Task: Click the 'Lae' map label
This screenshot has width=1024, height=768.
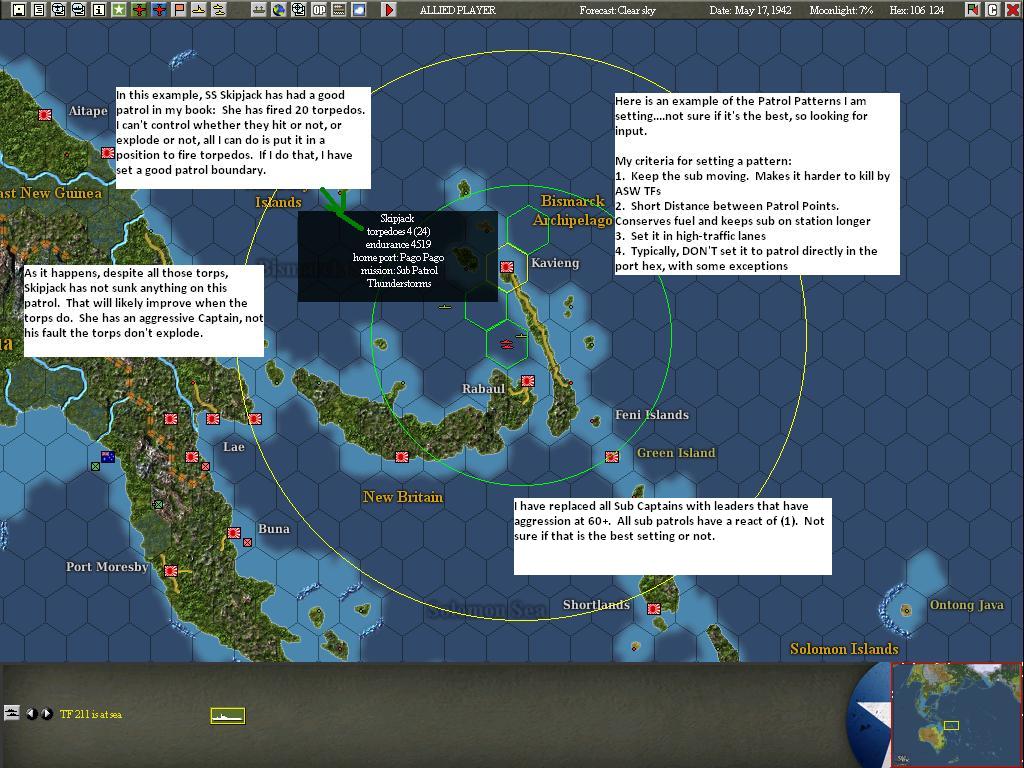Action: [x=234, y=447]
